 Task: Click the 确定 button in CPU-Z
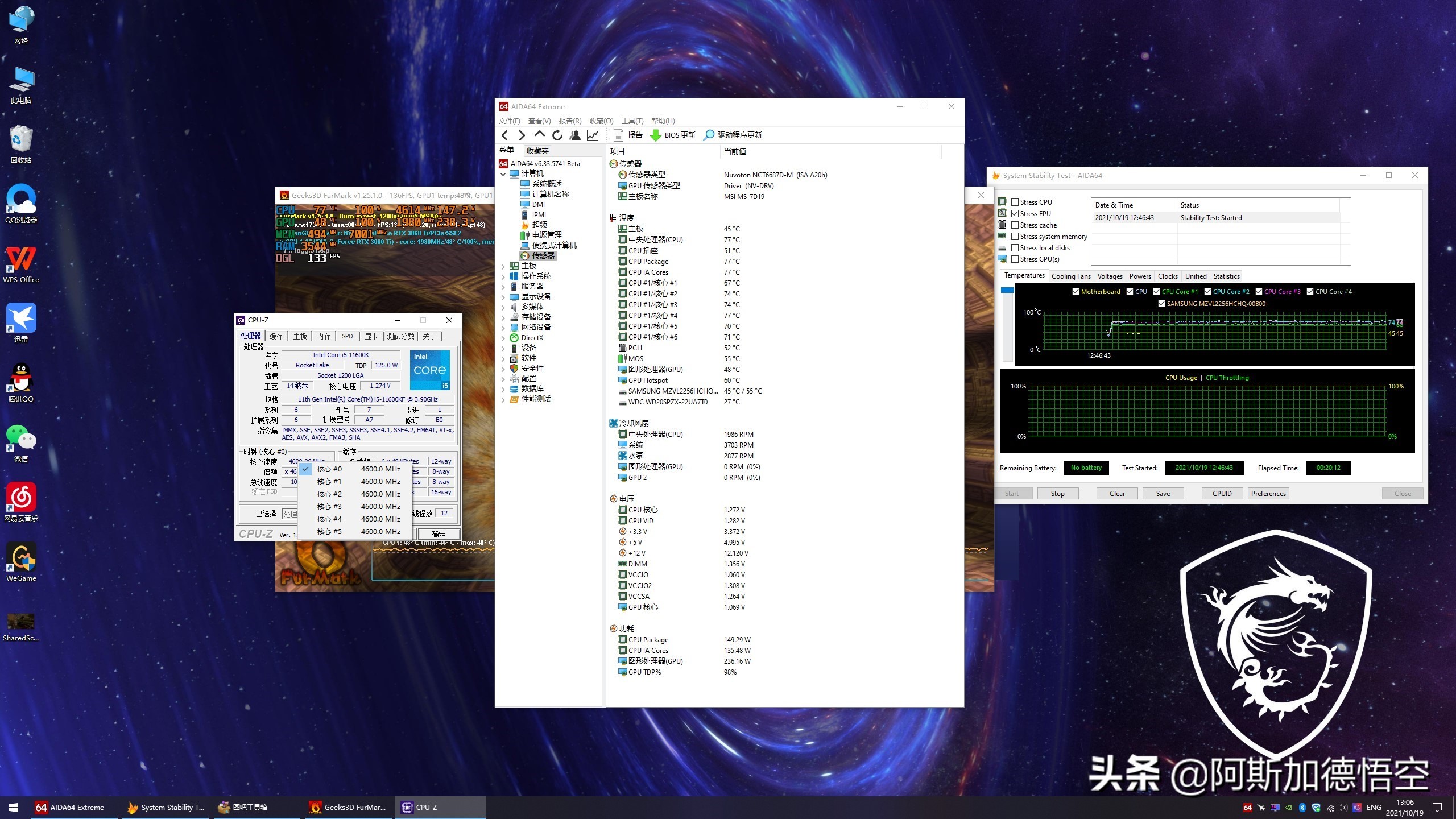pyautogui.click(x=439, y=533)
